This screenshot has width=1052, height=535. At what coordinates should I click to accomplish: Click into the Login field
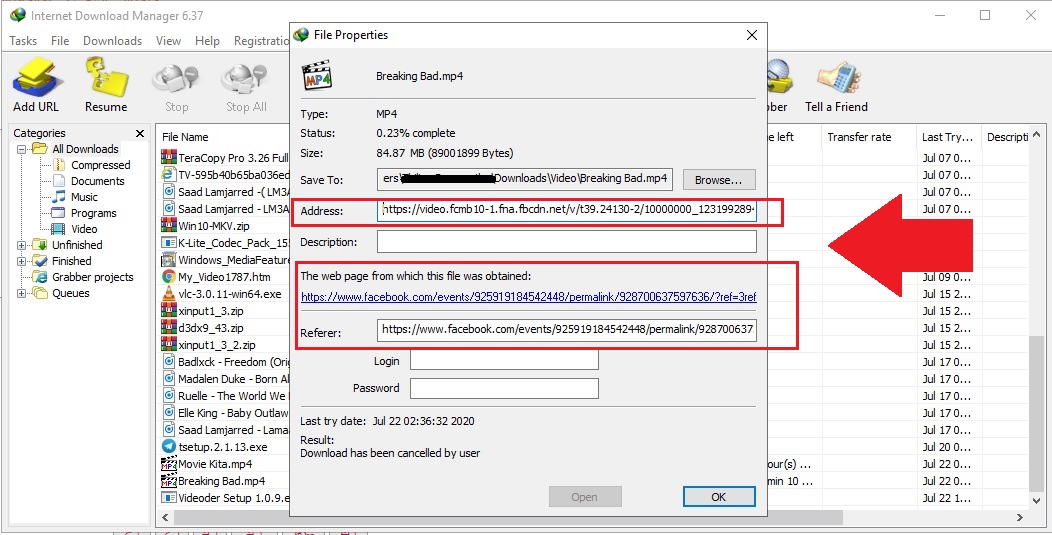pyautogui.click(x=505, y=360)
